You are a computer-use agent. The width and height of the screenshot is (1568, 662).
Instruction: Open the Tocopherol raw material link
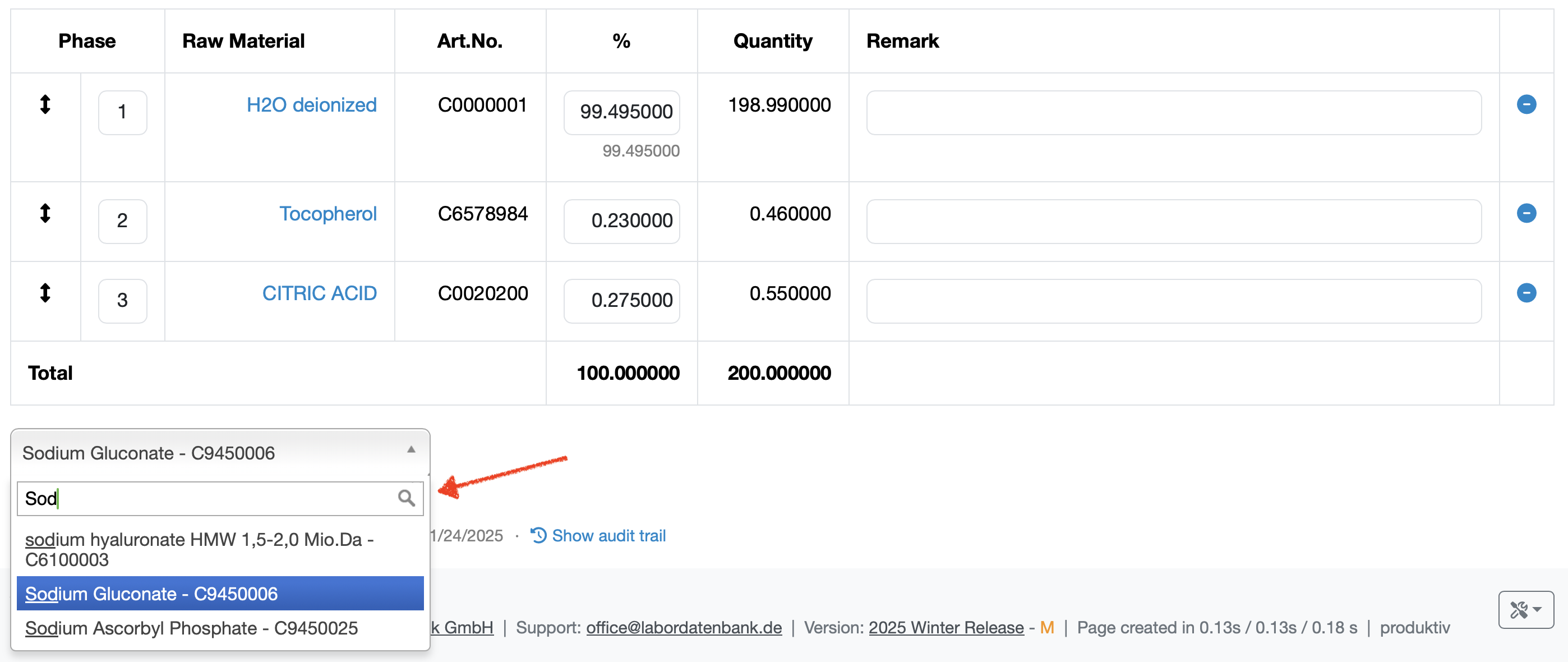coord(328,214)
